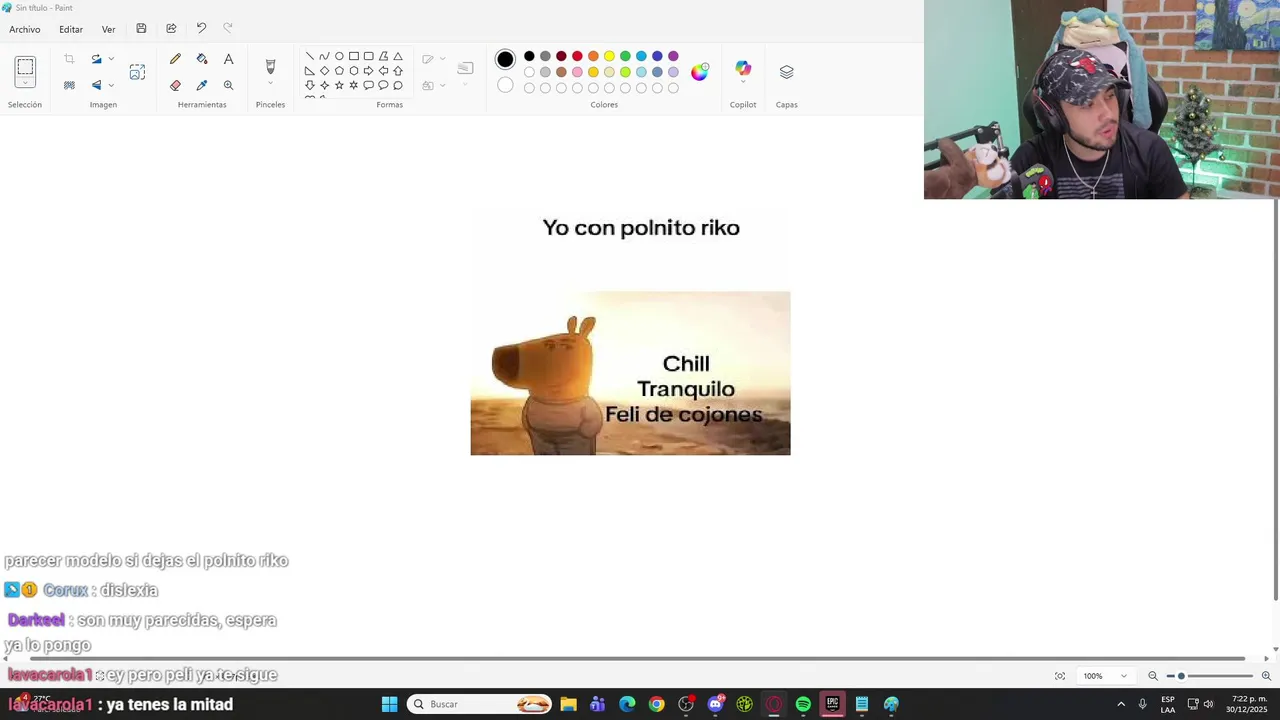Click the canvas vertical scrollbar
The width and height of the screenshot is (1280, 720).
1275,400
